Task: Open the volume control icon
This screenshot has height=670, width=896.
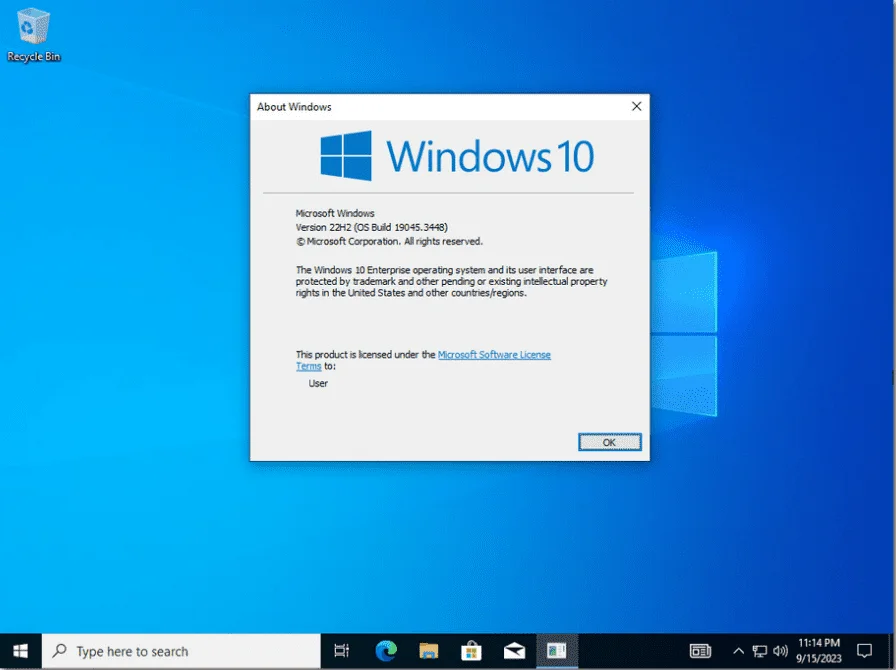Action: pos(780,651)
